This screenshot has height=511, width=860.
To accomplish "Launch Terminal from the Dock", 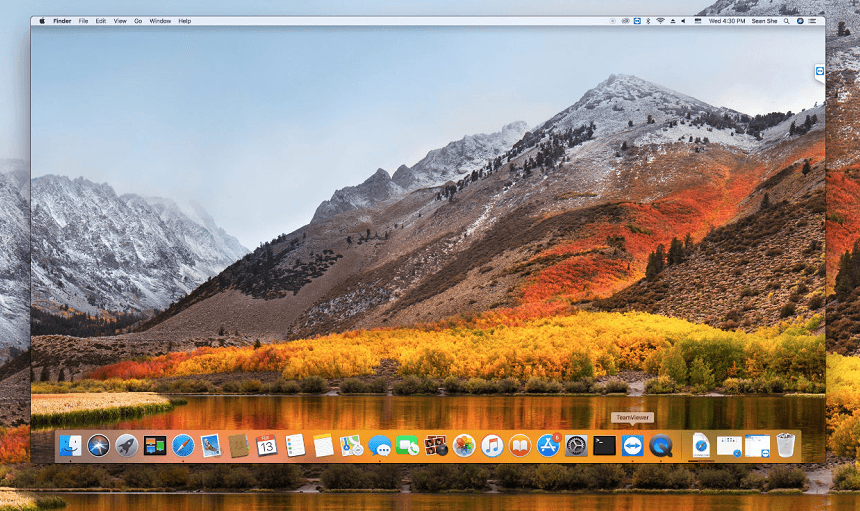I will [x=604, y=446].
